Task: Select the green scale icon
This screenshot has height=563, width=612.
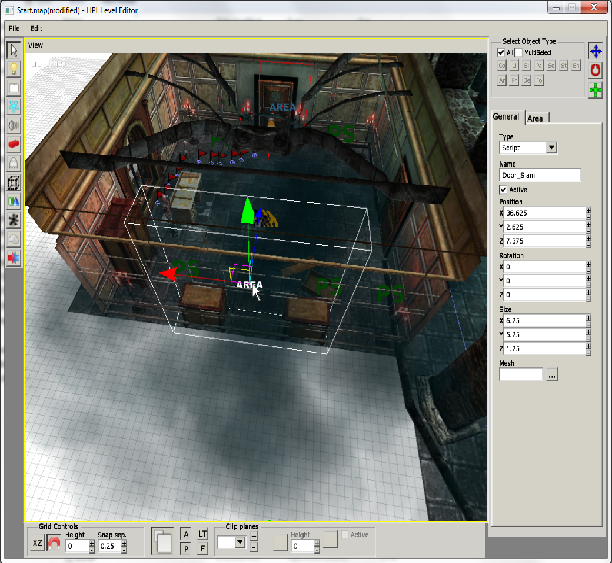Action: click(x=596, y=91)
